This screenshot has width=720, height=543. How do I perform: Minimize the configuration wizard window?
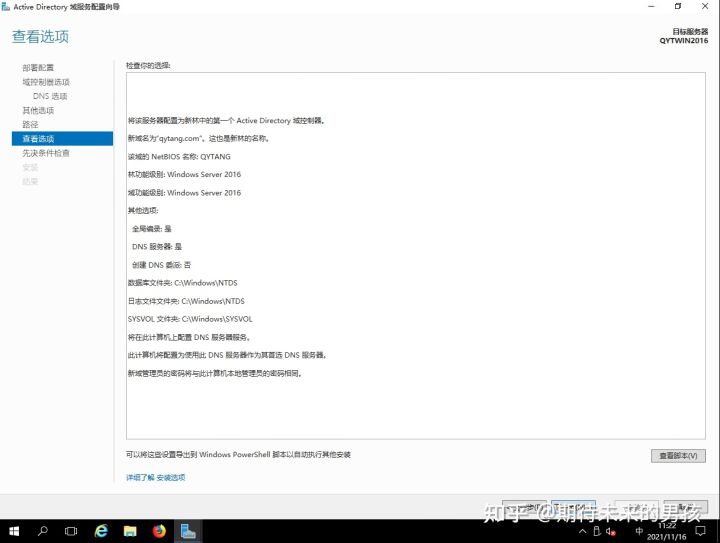[651, 6]
